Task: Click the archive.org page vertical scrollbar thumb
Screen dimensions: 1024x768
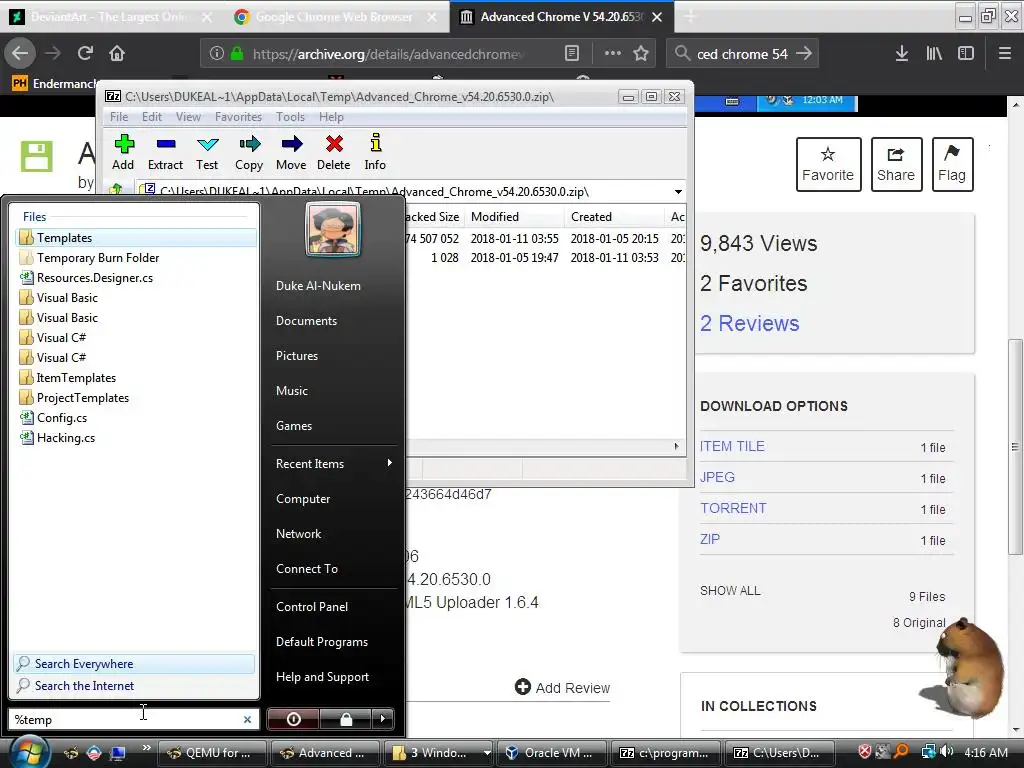Action: click(1014, 446)
